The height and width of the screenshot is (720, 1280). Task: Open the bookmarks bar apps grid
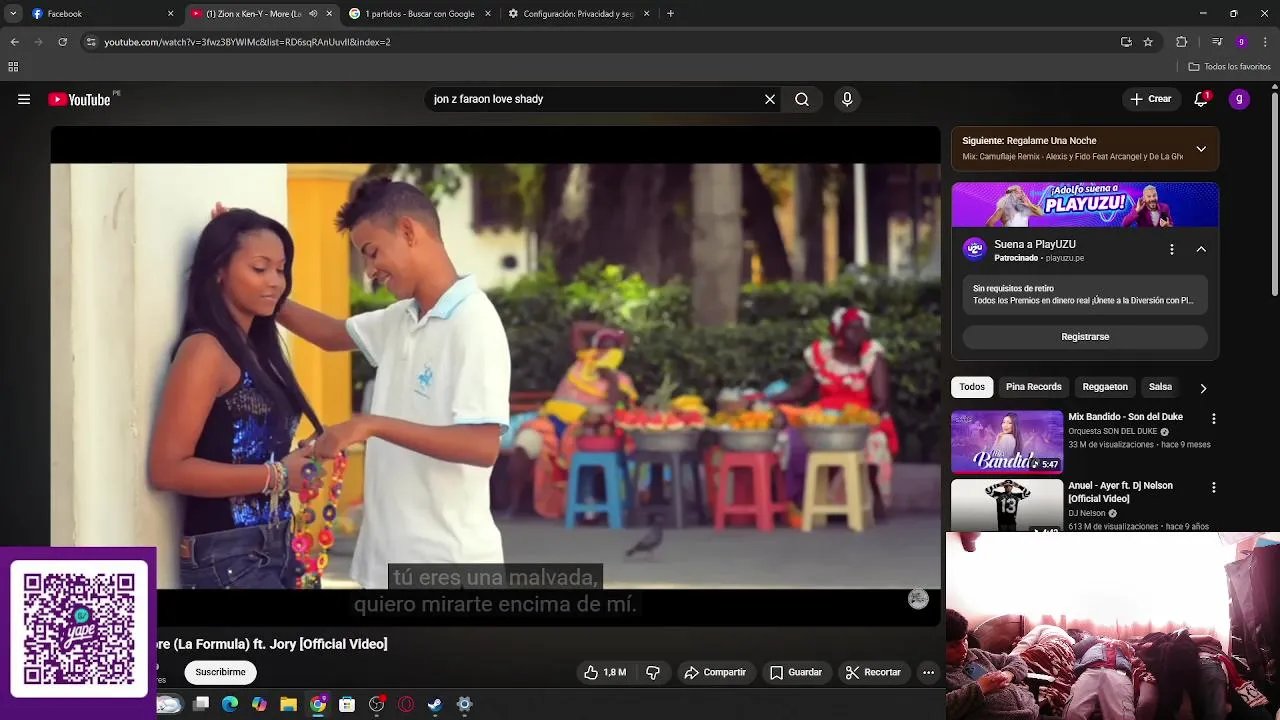[x=13, y=67]
